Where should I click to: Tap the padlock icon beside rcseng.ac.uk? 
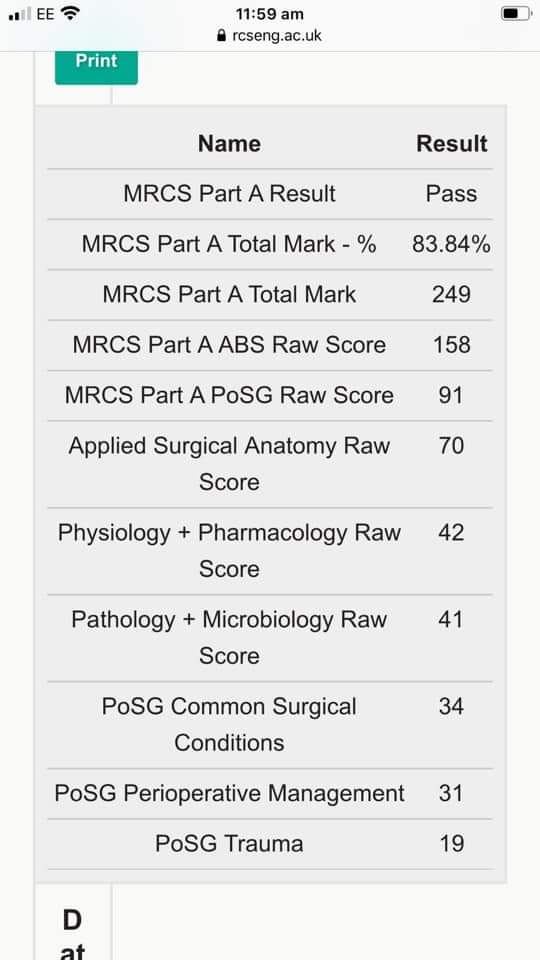pos(222,36)
